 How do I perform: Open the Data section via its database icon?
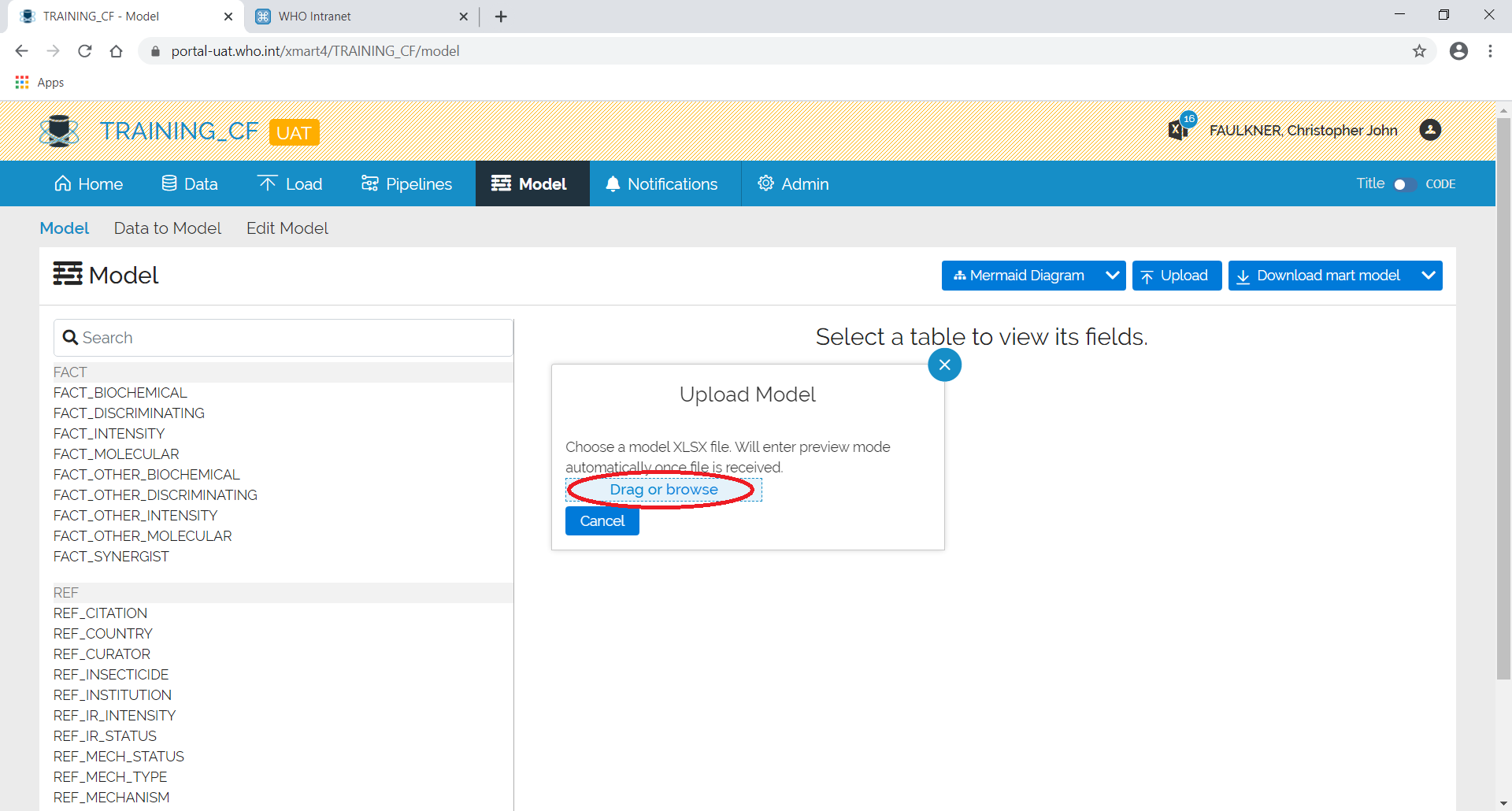[x=168, y=183]
